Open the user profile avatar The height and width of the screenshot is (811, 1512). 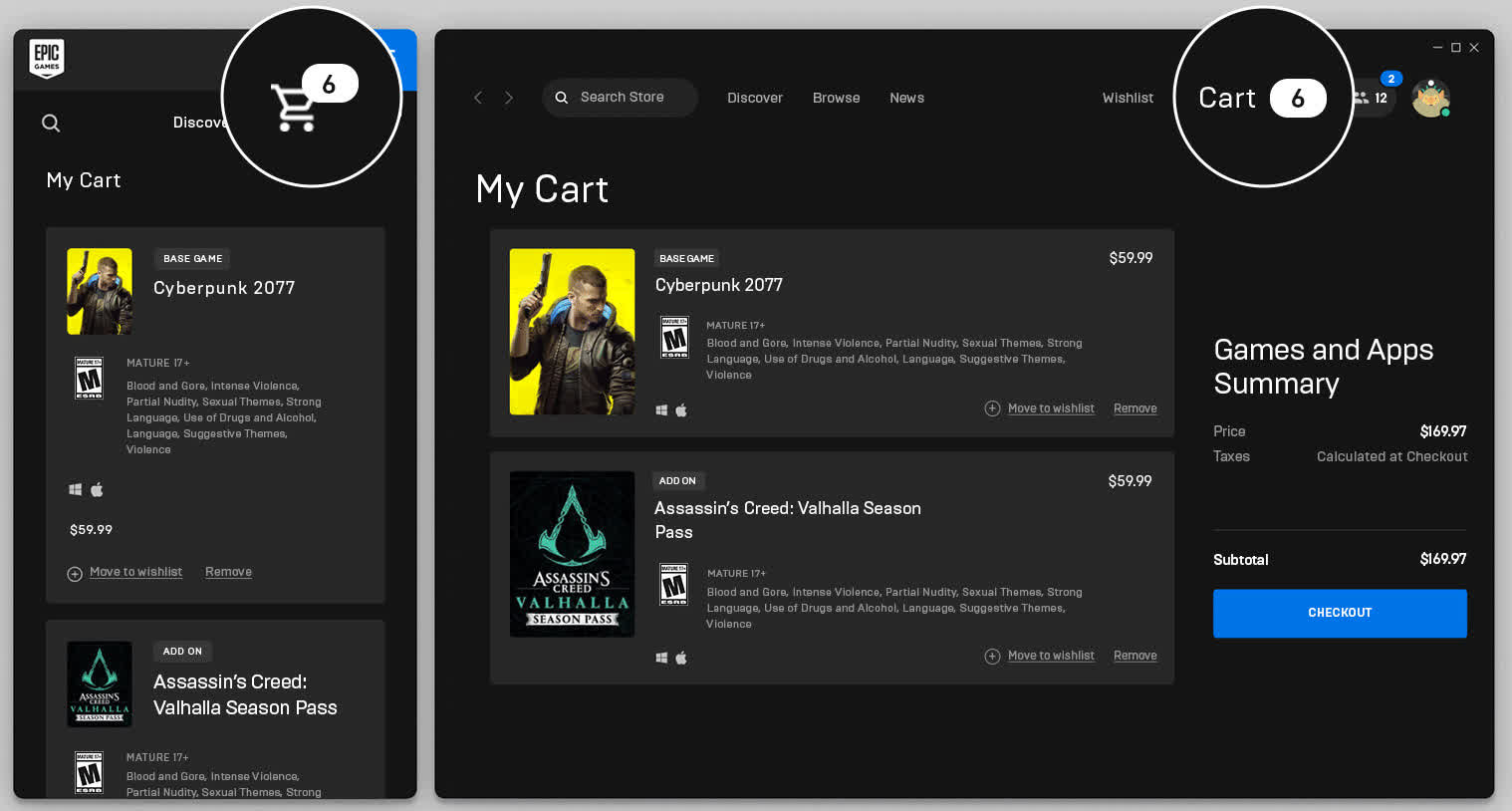tap(1430, 98)
